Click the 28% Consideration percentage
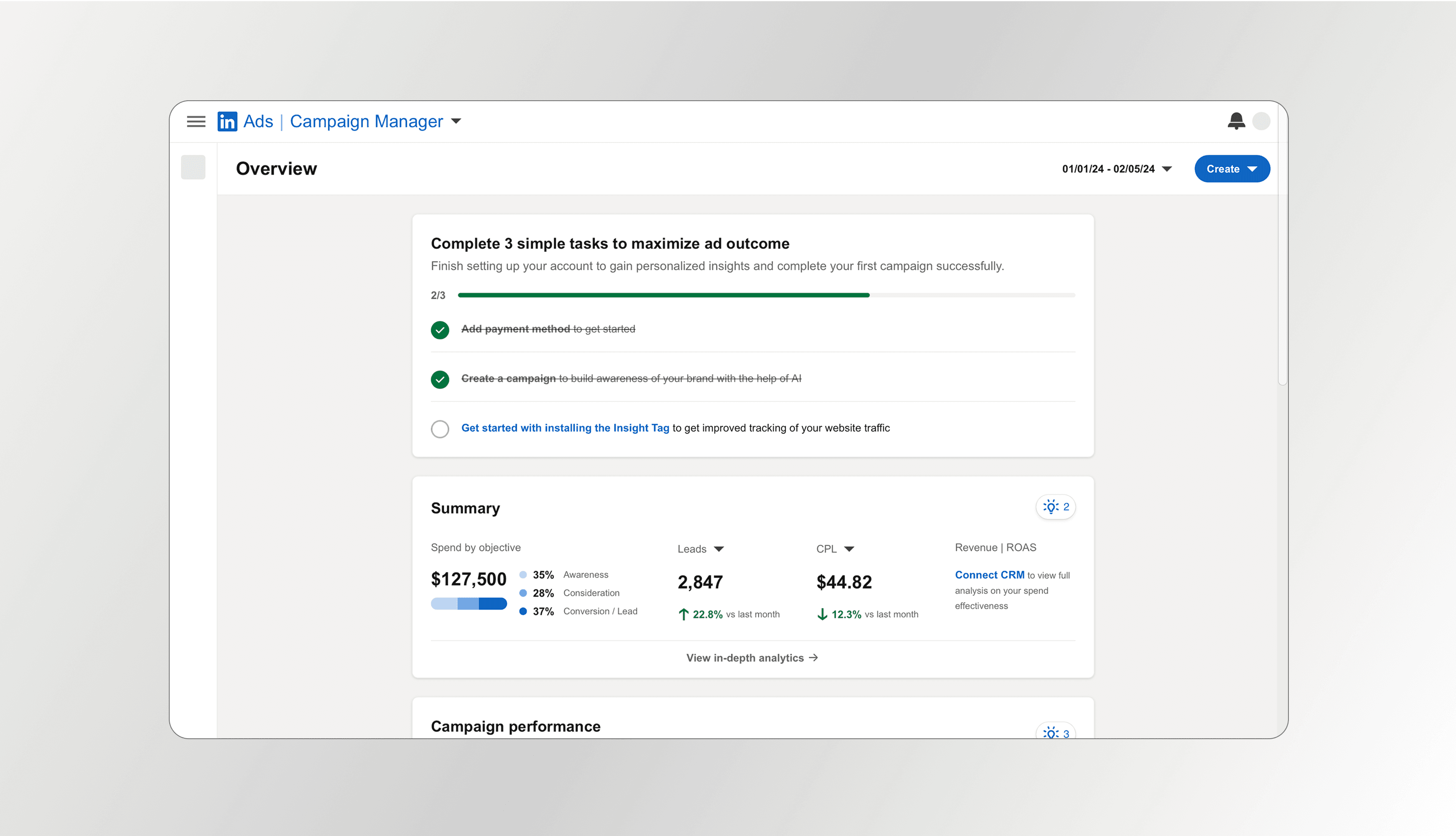 543,593
